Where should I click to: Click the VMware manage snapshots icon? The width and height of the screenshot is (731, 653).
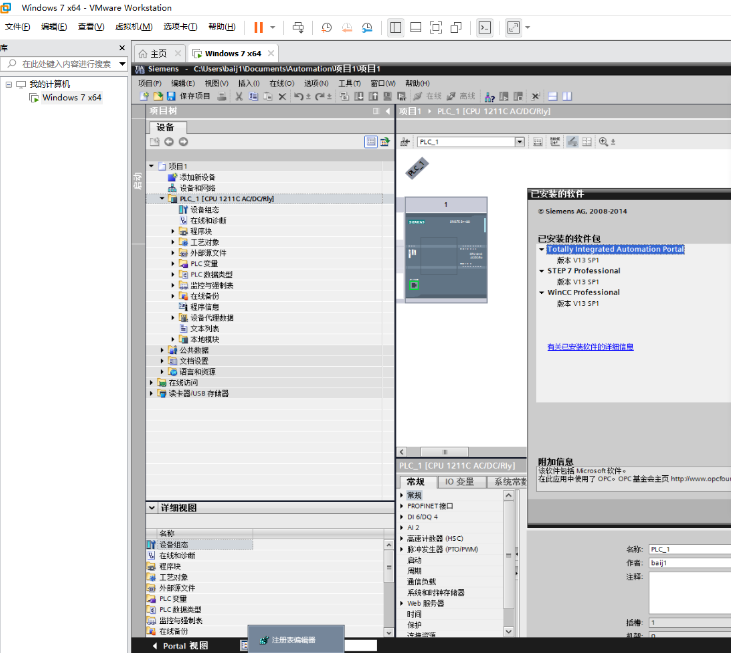tap(367, 27)
